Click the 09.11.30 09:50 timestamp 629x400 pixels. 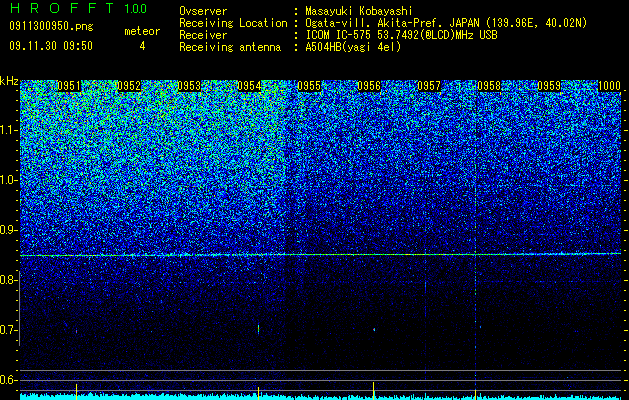pos(51,46)
